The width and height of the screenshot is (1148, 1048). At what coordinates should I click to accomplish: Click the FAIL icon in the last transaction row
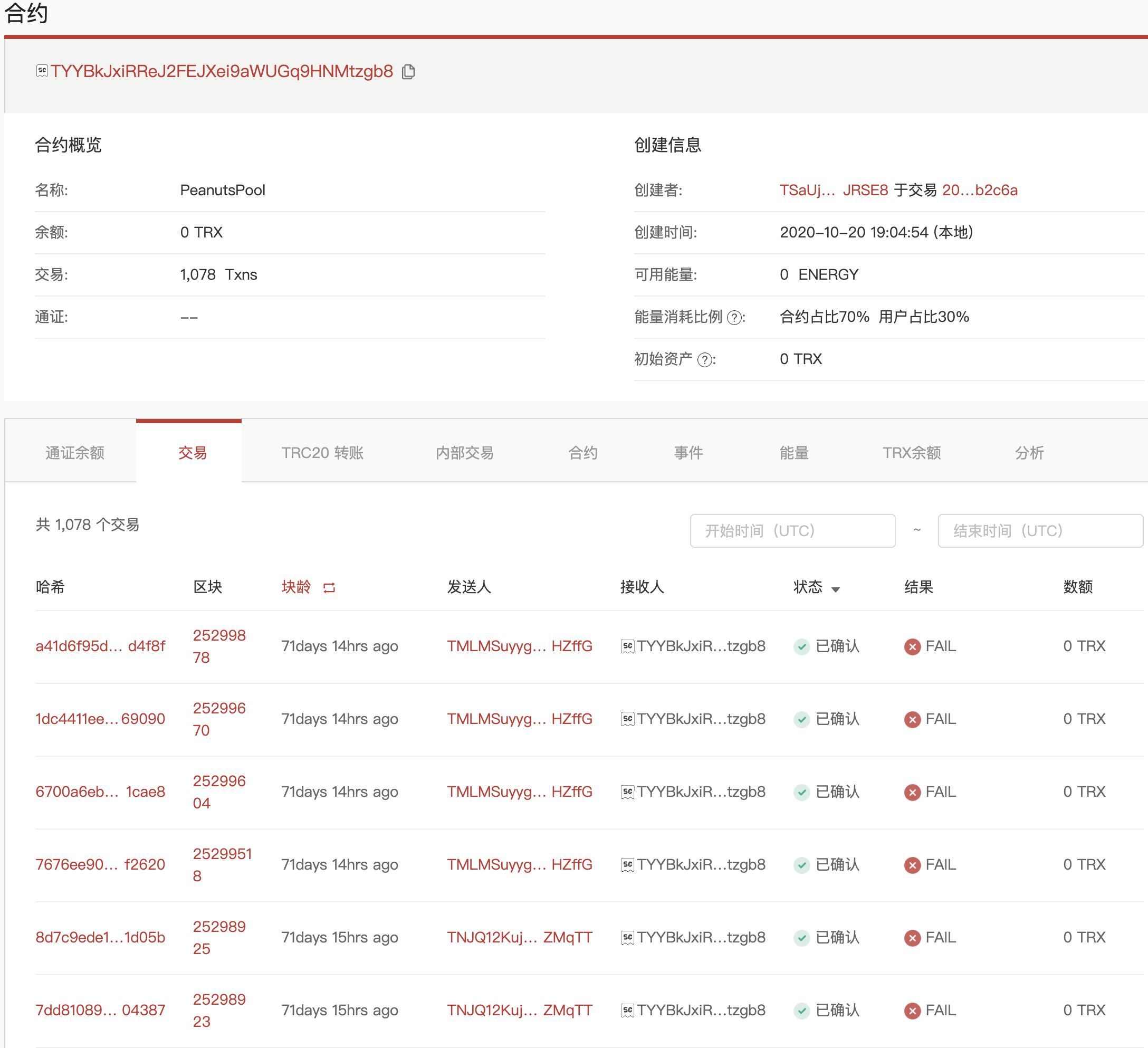click(x=912, y=1011)
